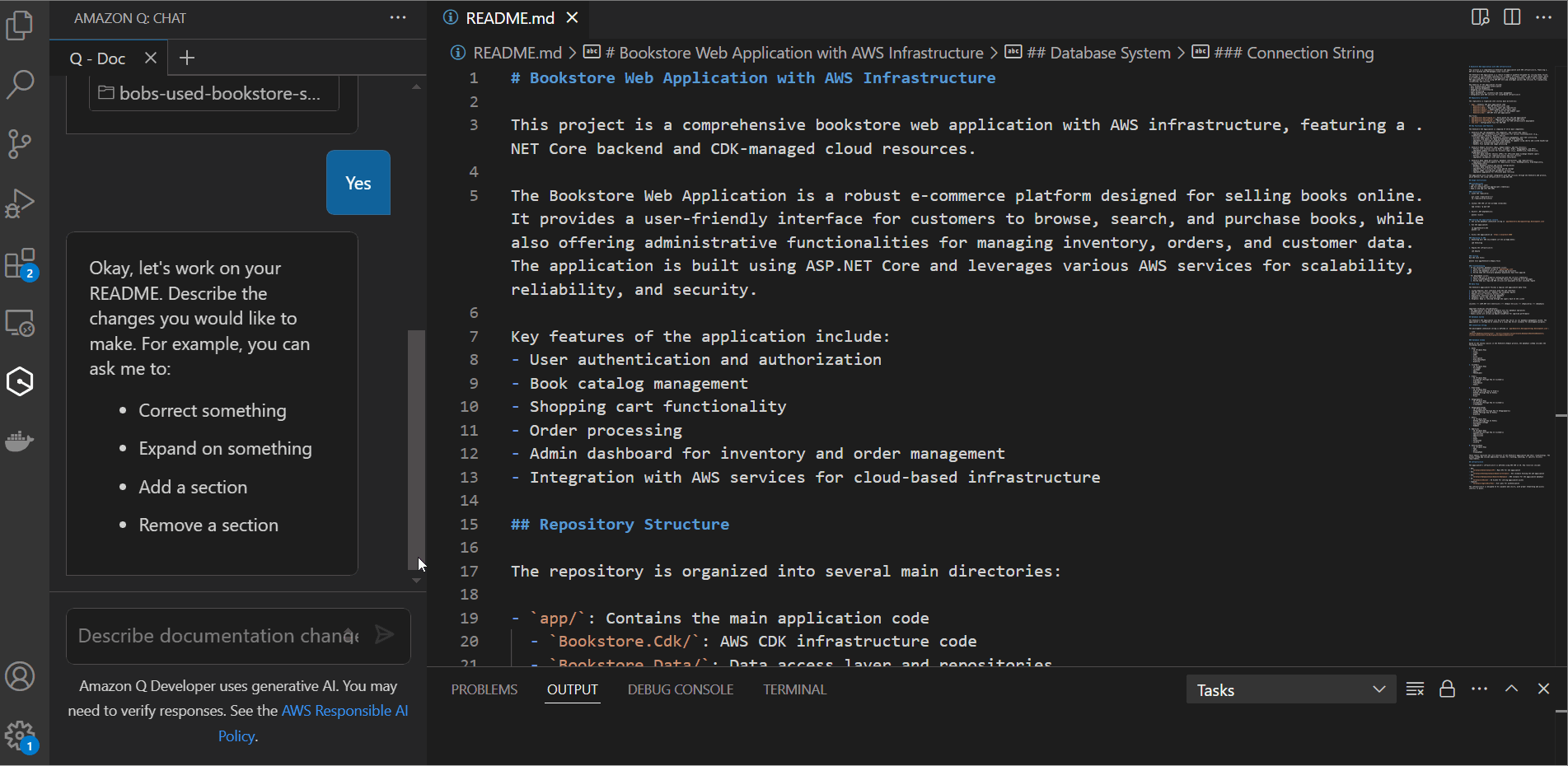Click the 'Expand on something' suggestion text
Image resolution: width=1568 pixels, height=766 pixels.
pyautogui.click(x=225, y=448)
